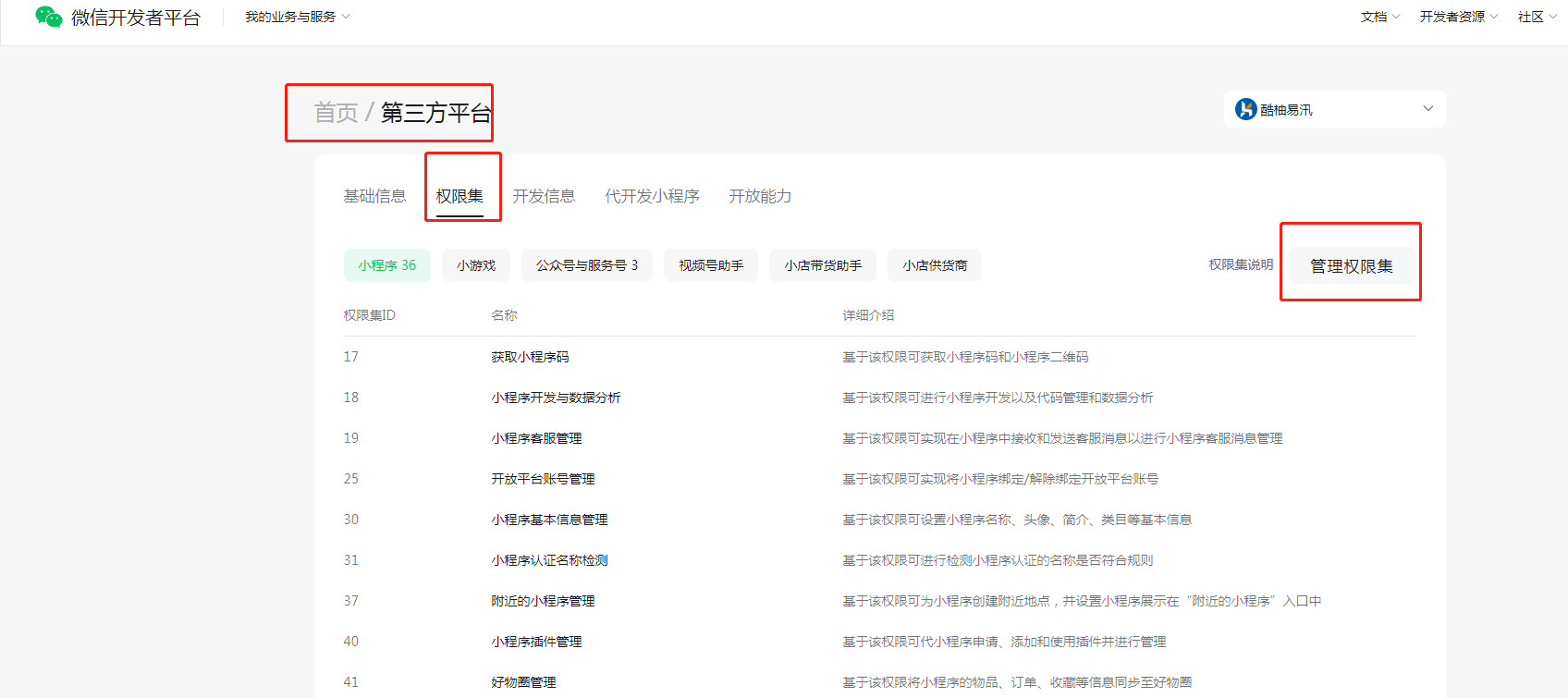1568x698 pixels.
Task: Select the 小游戏 filter chip
Action: click(x=475, y=265)
